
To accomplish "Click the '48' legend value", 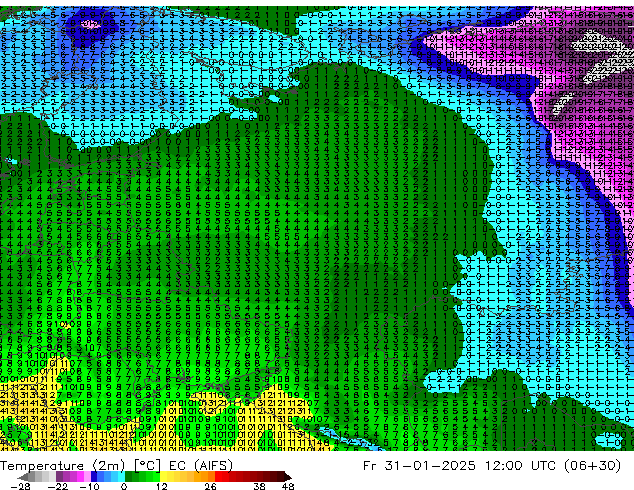I will coord(288,486).
